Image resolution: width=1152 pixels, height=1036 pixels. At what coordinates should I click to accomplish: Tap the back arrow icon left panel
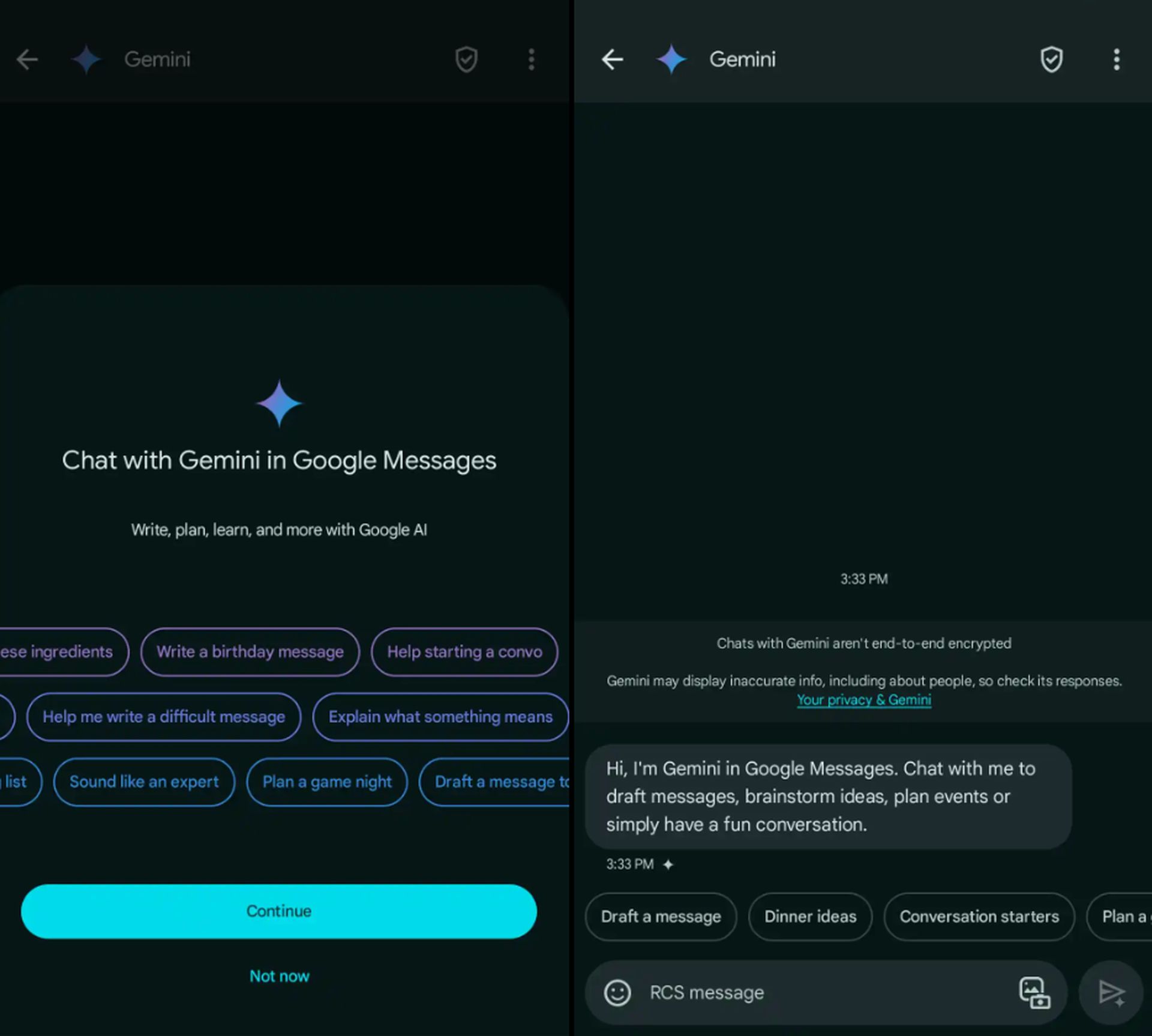point(27,59)
